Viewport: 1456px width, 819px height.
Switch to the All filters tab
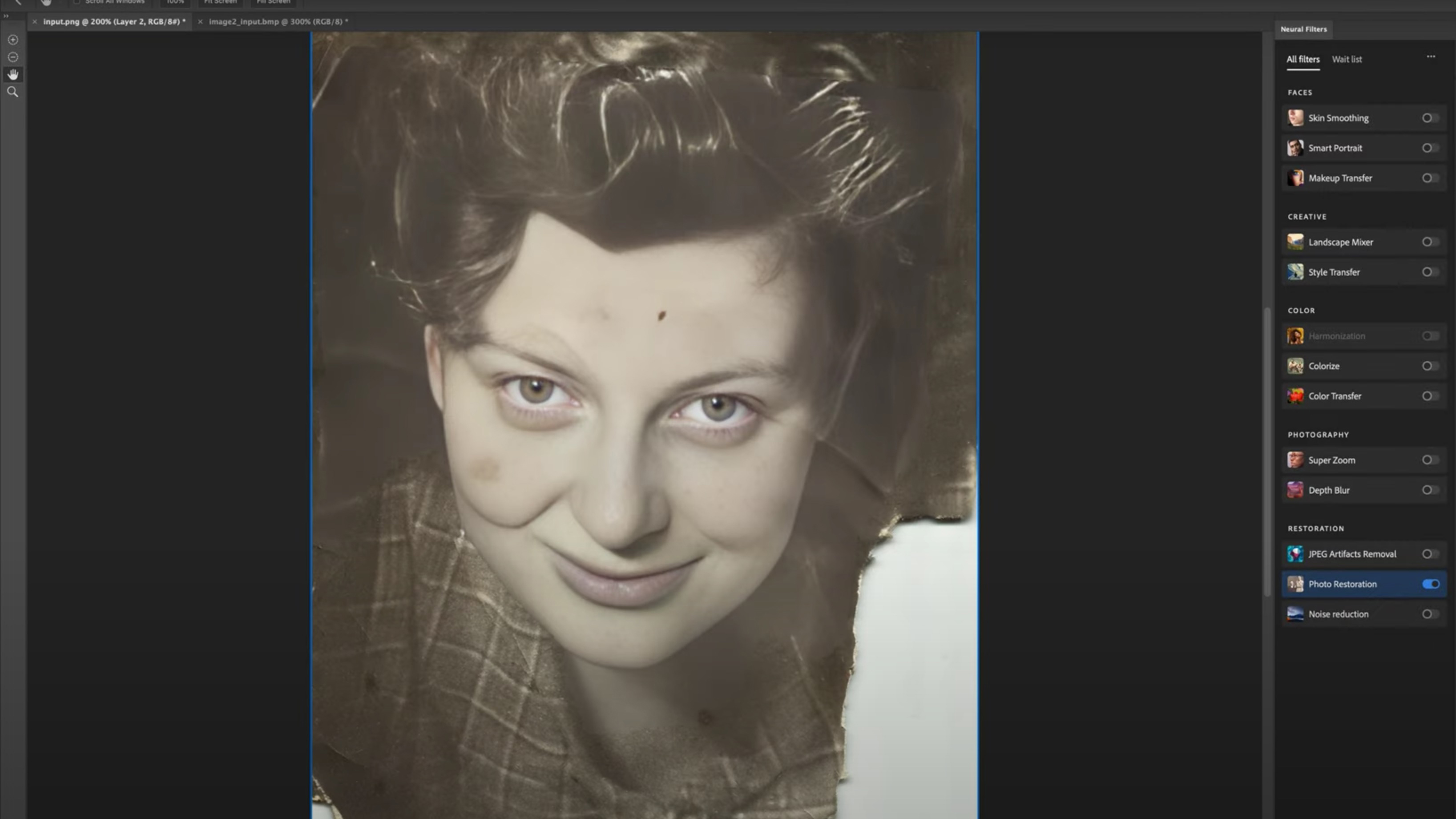(x=1303, y=59)
